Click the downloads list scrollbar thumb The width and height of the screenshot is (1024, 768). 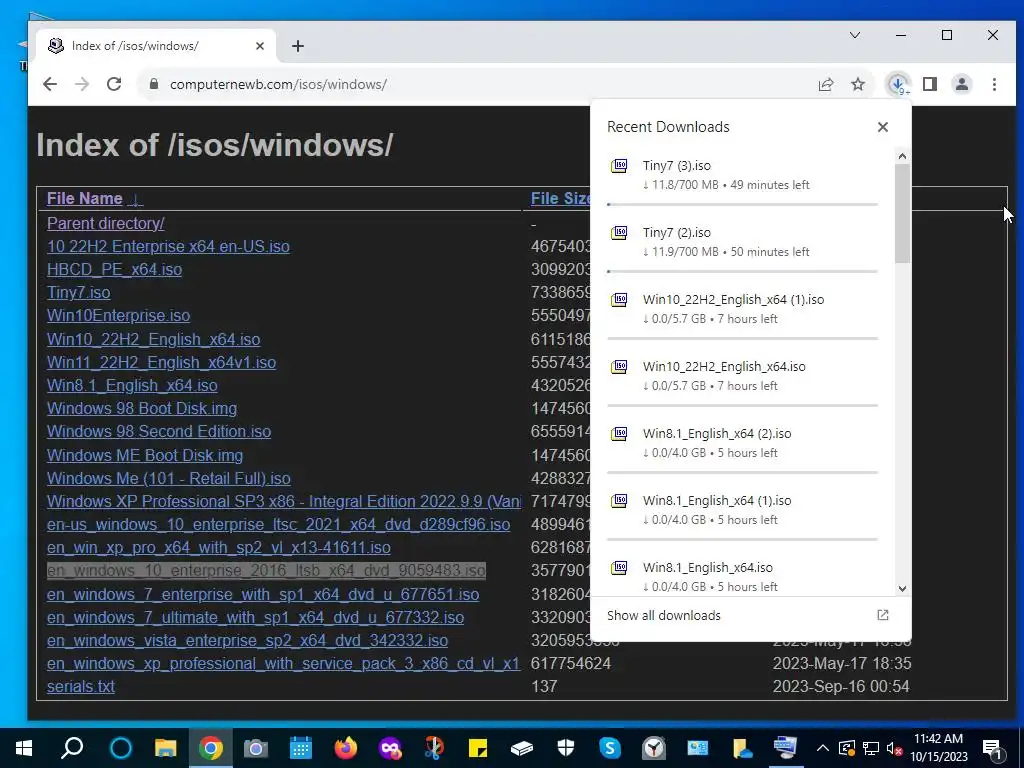coord(903,214)
